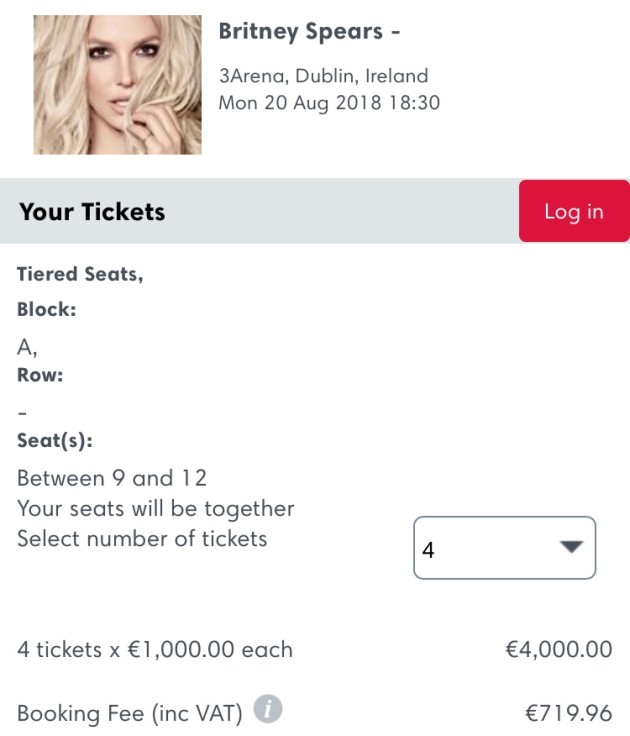Click the booking fee info icon
Image resolution: width=630 pixels, height=736 pixels.
click(267, 711)
